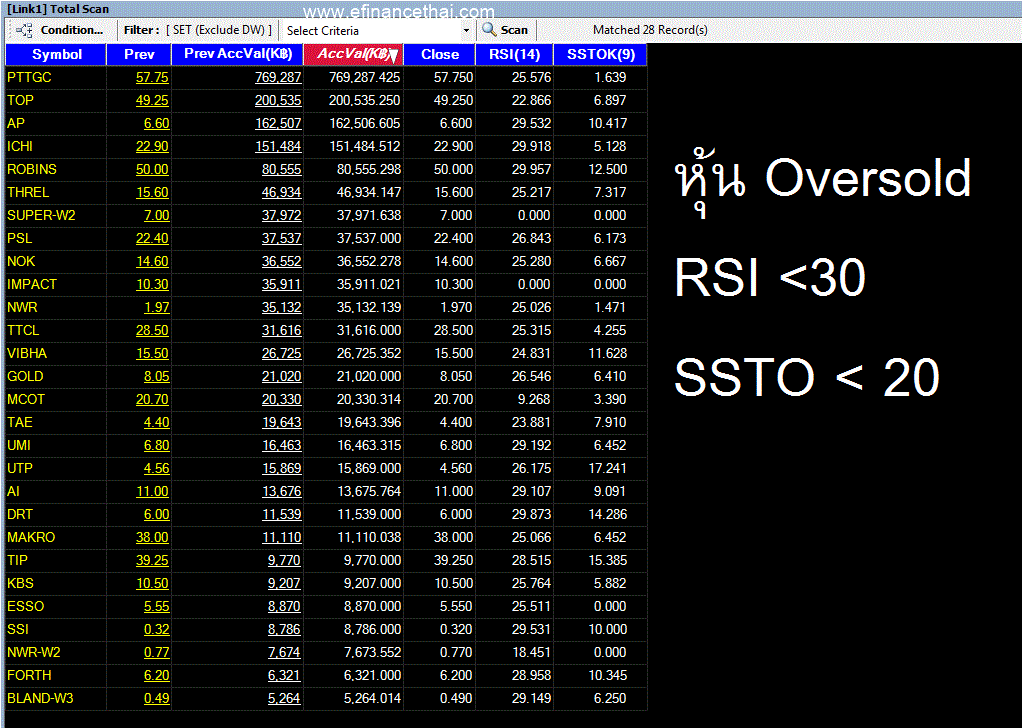Click Prev price link 49.25

152,100
